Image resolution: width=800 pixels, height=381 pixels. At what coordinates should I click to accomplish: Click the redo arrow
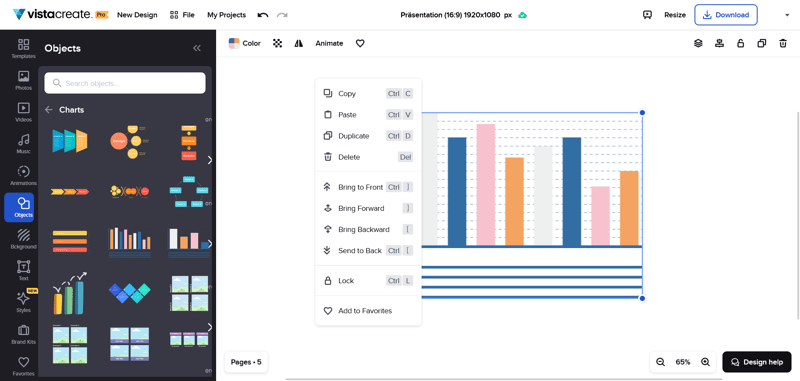[282, 15]
